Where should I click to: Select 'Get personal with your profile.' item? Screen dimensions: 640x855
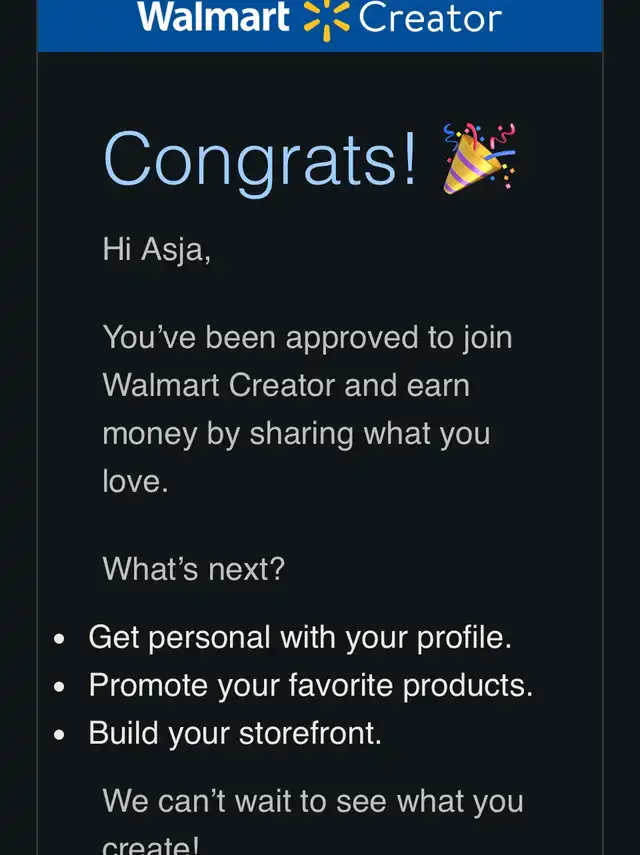(300, 637)
